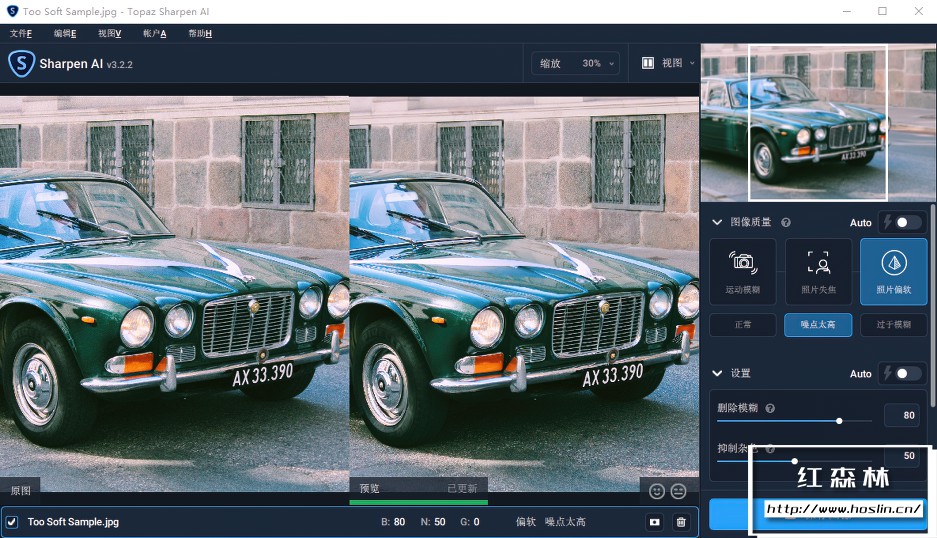The height and width of the screenshot is (538, 937).
Task: Click the navigator thumbnail of the car
Action: pyautogui.click(x=819, y=123)
